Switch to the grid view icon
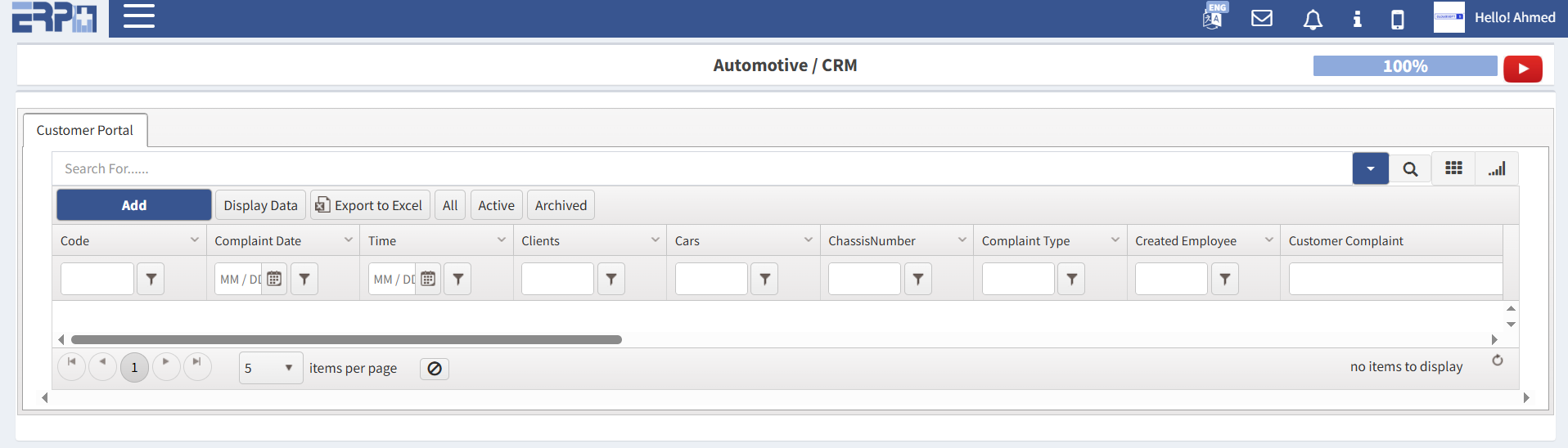The width and height of the screenshot is (1568, 448). tap(1453, 168)
